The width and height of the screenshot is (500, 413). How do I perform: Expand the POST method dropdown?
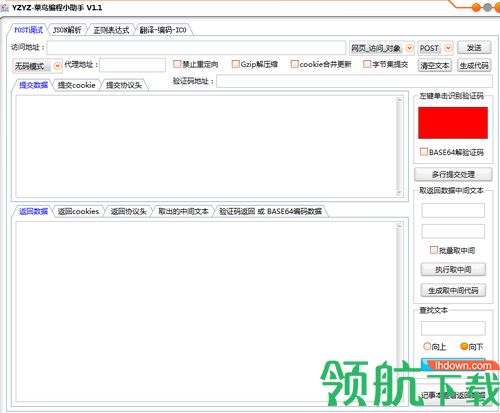point(448,48)
